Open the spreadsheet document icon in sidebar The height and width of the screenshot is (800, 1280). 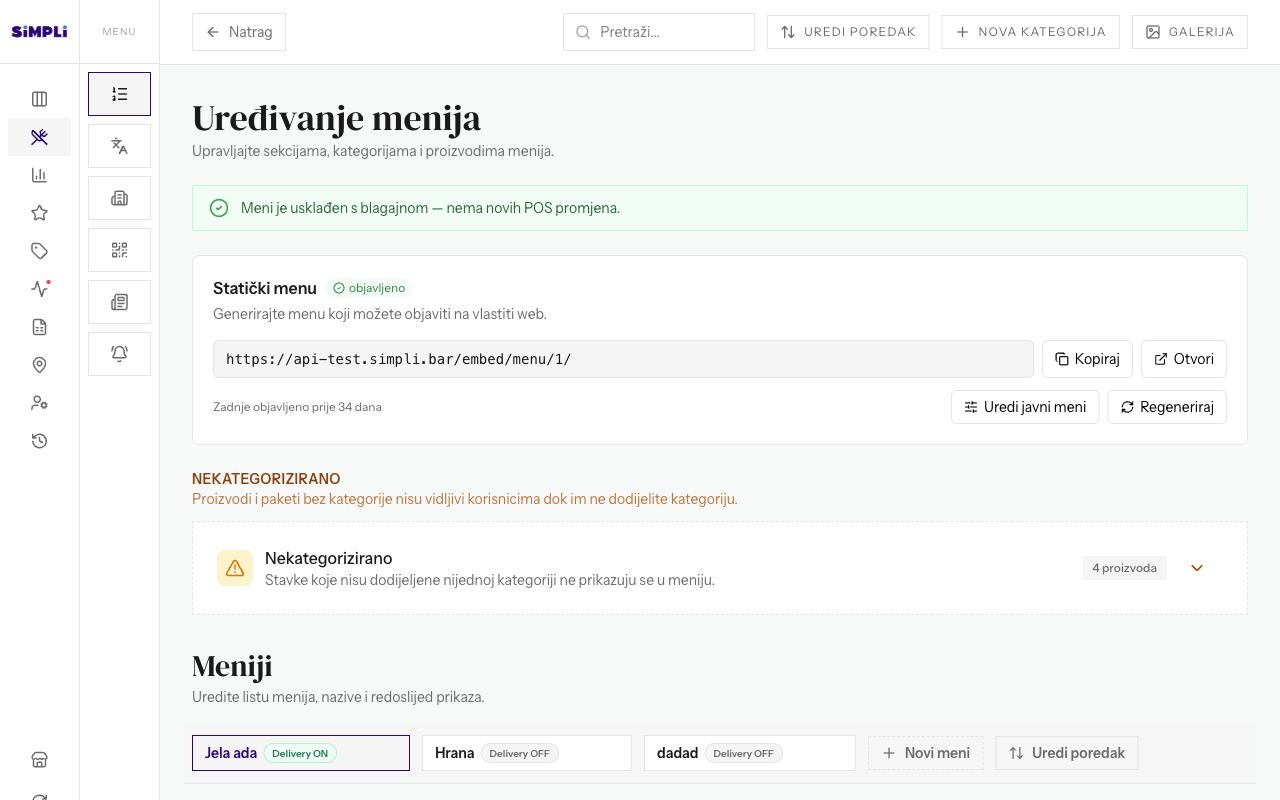(39, 327)
